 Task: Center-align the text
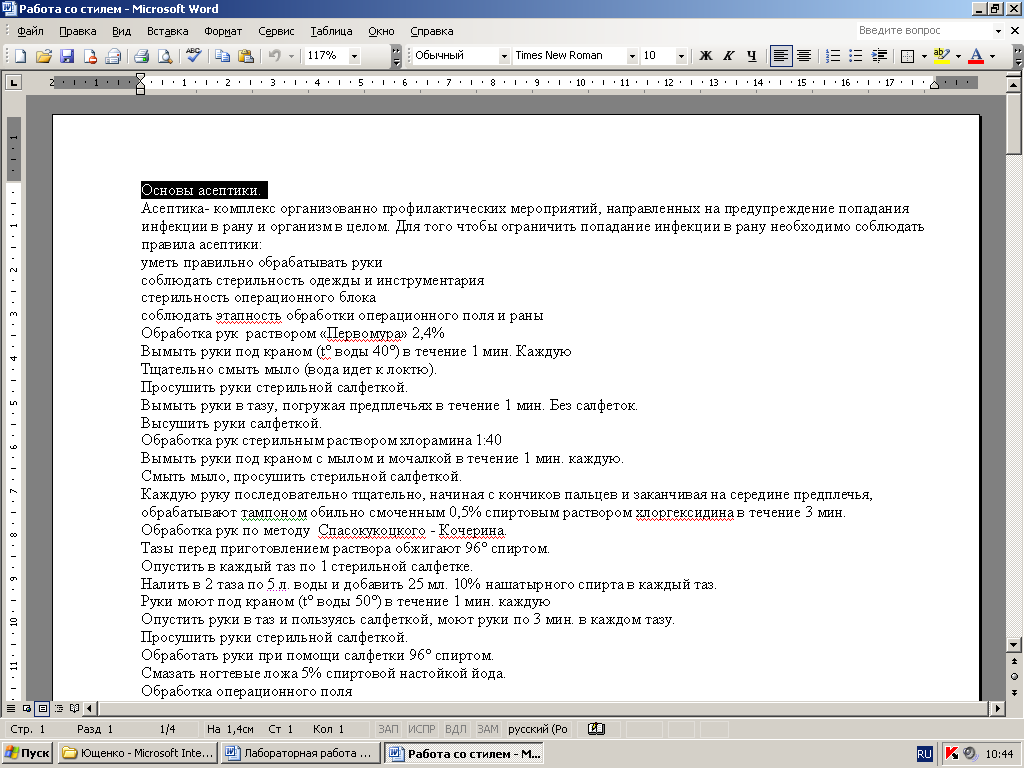tap(804, 56)
